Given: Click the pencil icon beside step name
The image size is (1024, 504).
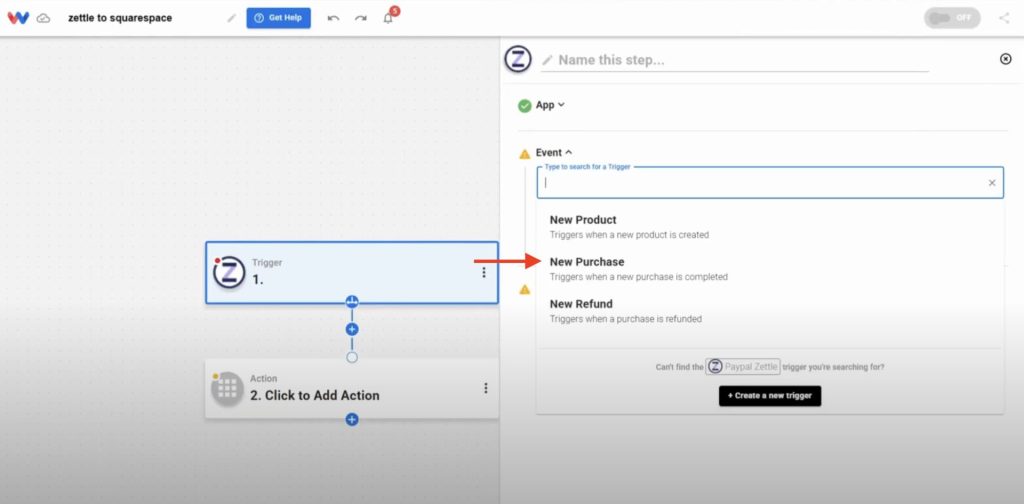Looking at the screenshot, I should click(547, 60).
